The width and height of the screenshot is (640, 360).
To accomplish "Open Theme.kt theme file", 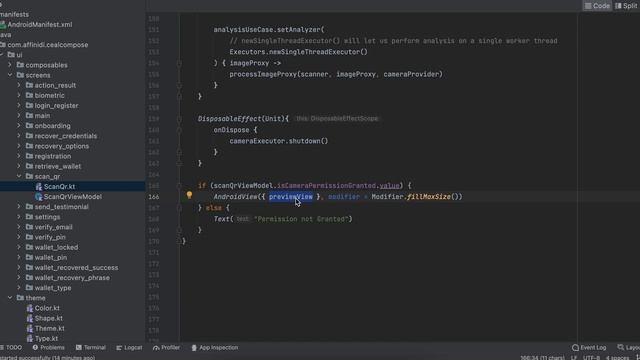I will (49, 329).
